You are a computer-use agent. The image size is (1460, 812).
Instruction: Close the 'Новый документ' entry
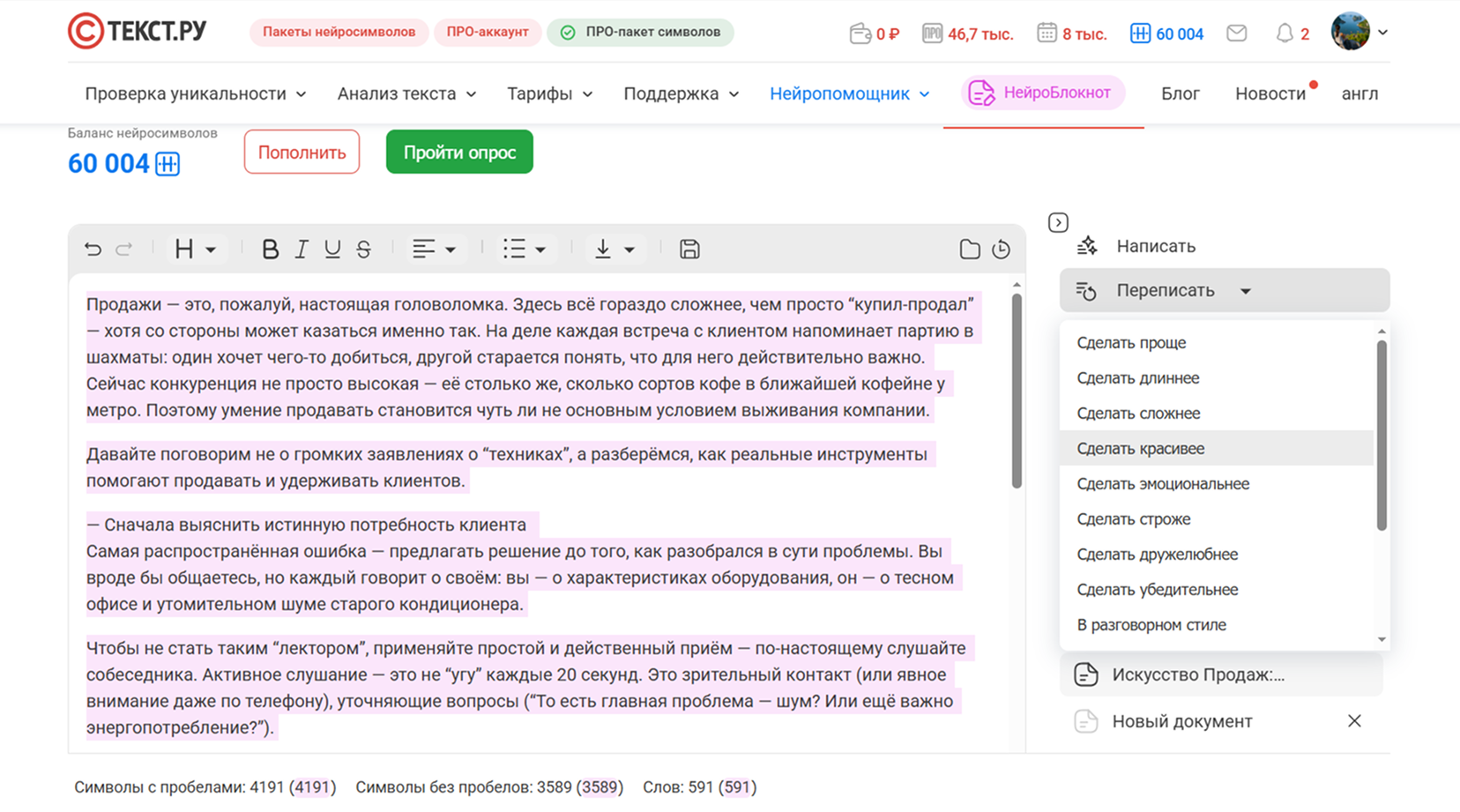point(1354,721)
